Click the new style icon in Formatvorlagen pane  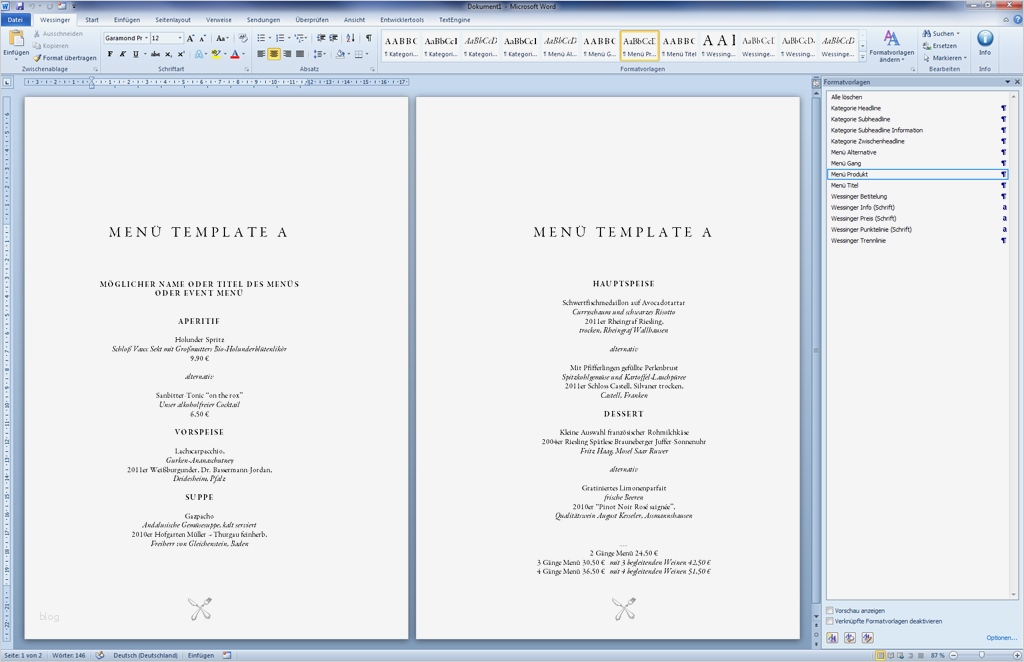832,637
